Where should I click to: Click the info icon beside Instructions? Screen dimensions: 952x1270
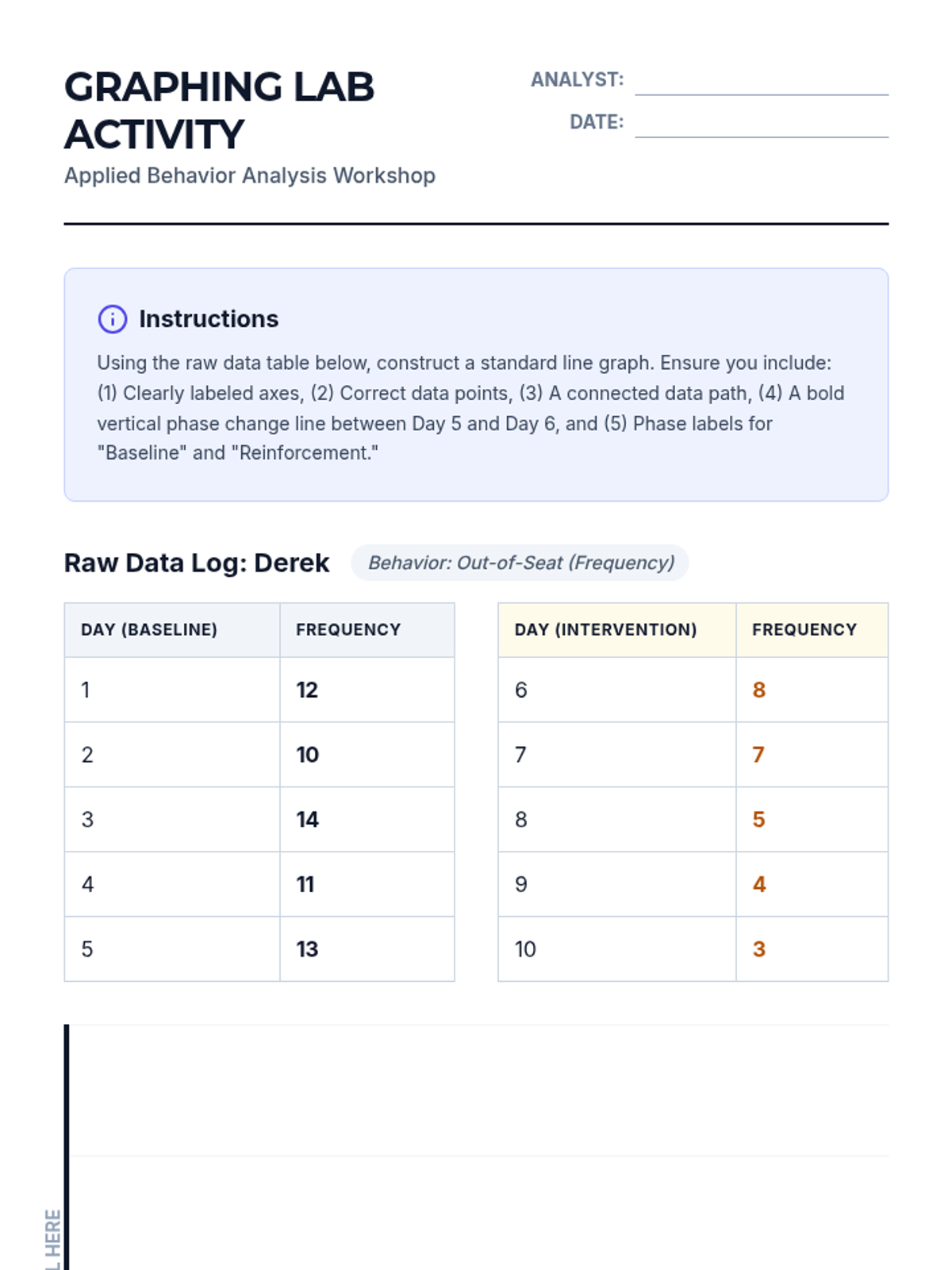point(112,319)
